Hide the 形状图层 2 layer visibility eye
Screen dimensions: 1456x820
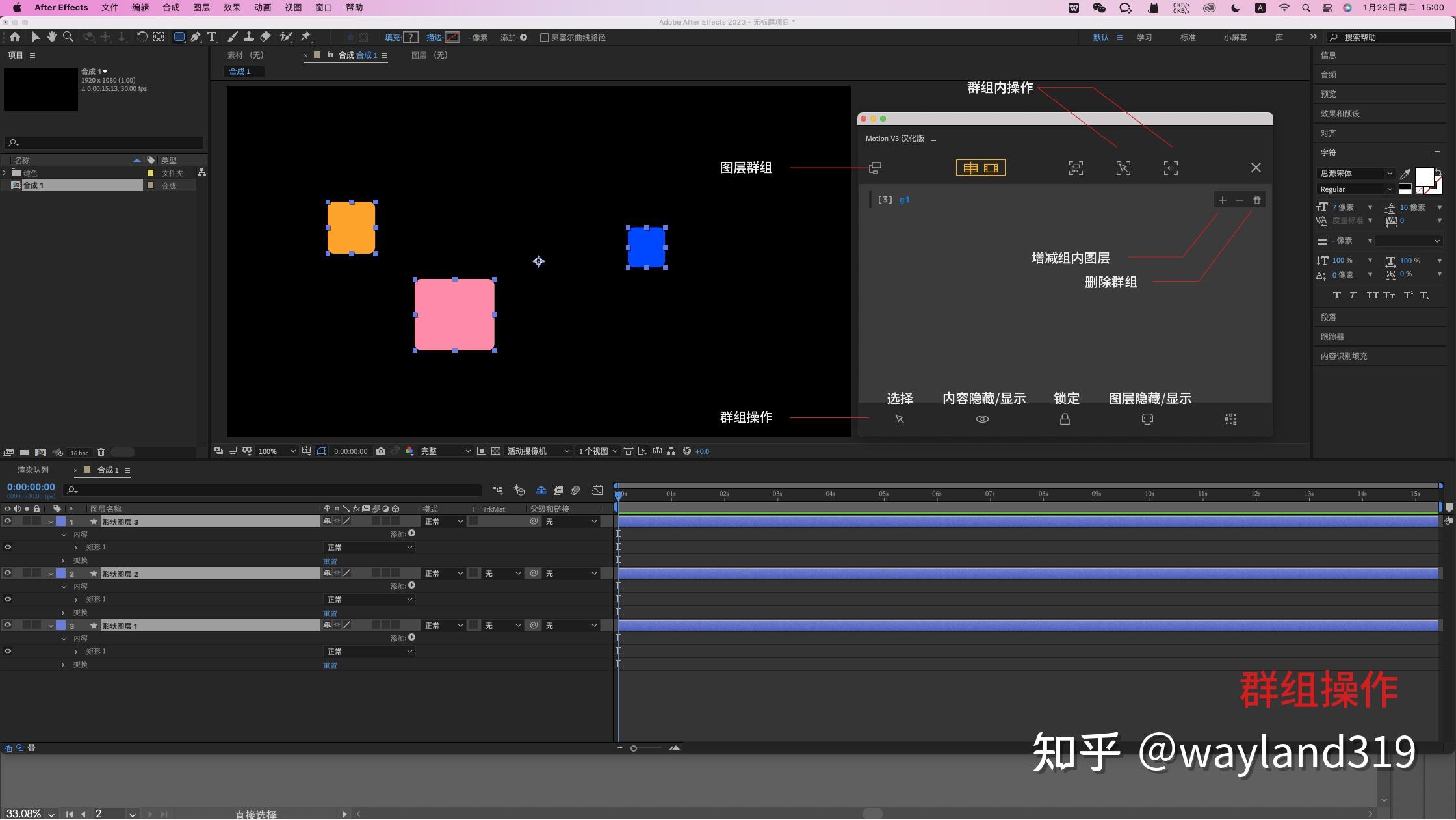pos(8,573)
